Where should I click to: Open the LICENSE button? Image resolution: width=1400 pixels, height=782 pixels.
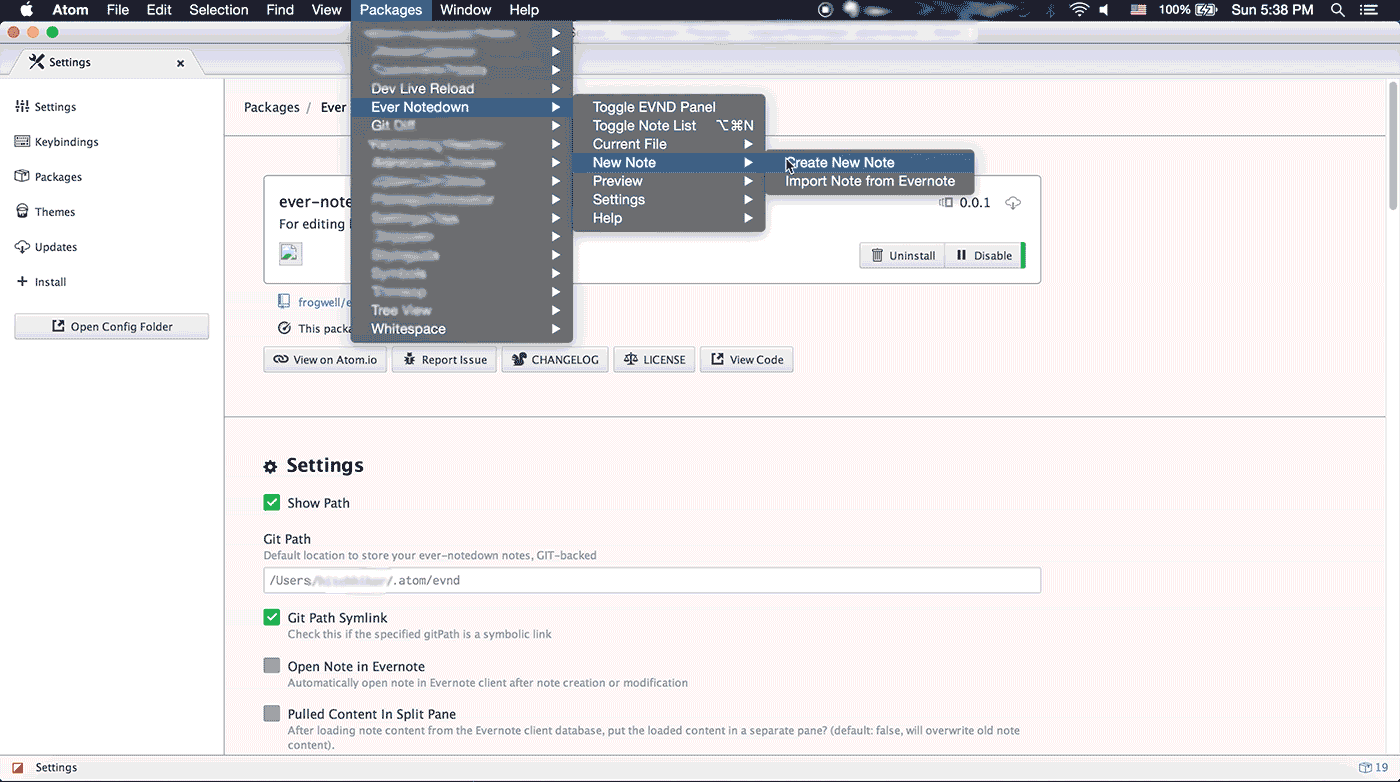(x=654, y=360)
